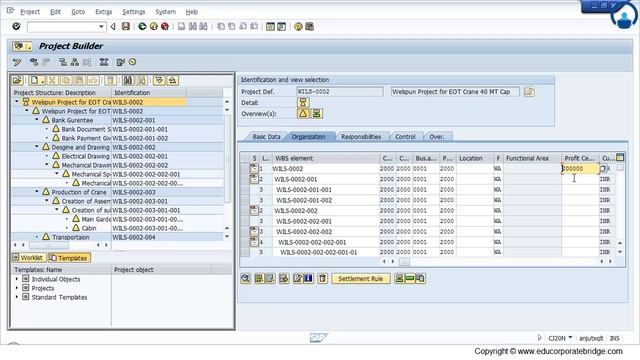Select the row marker for WILS-0002-002-001
Image resolution: width=640 pixels, height=360 pixels.
tap(245, 221)
